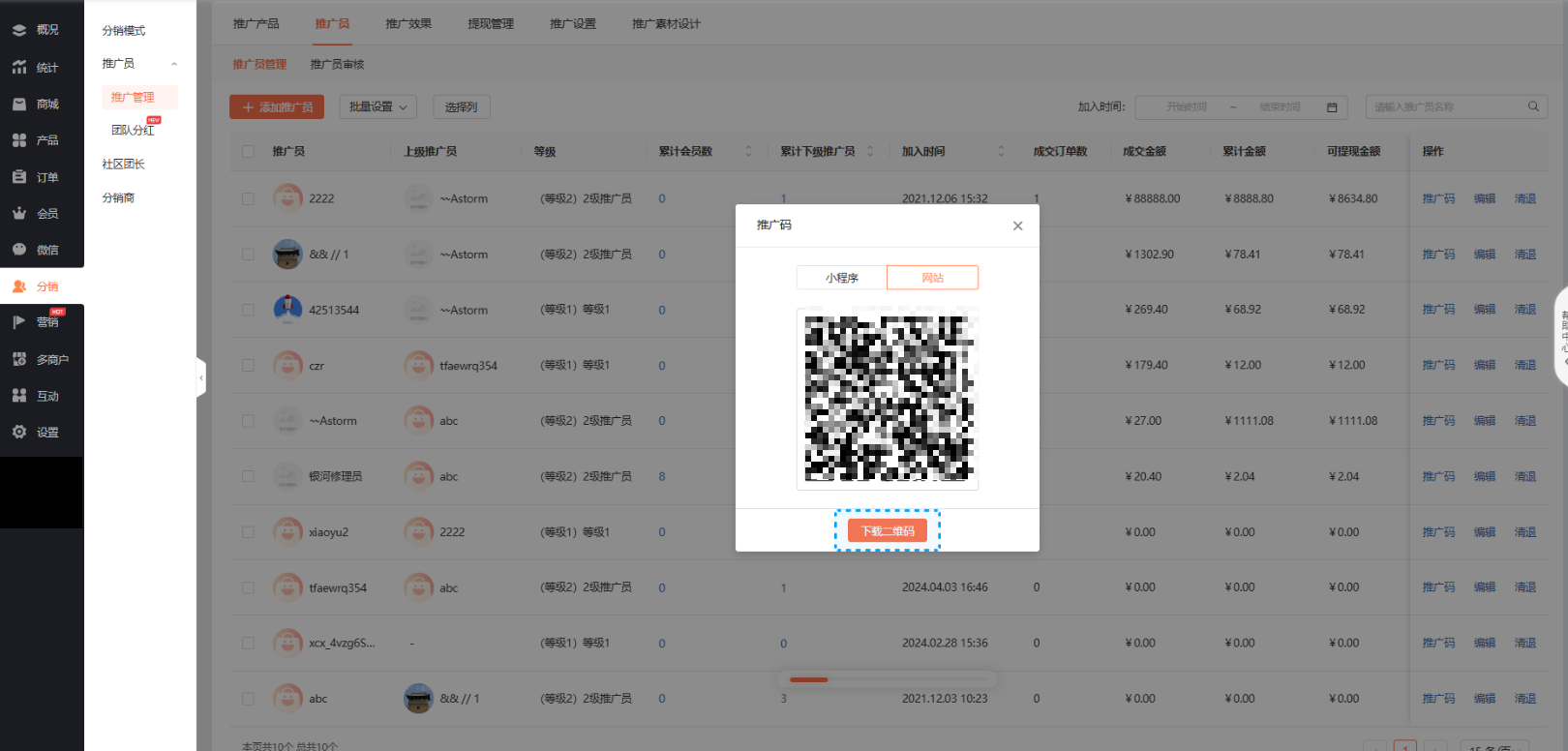1568x751 pixels.
Task: Open the 商城 mall sidebar icon
Action: coord(19,104)
